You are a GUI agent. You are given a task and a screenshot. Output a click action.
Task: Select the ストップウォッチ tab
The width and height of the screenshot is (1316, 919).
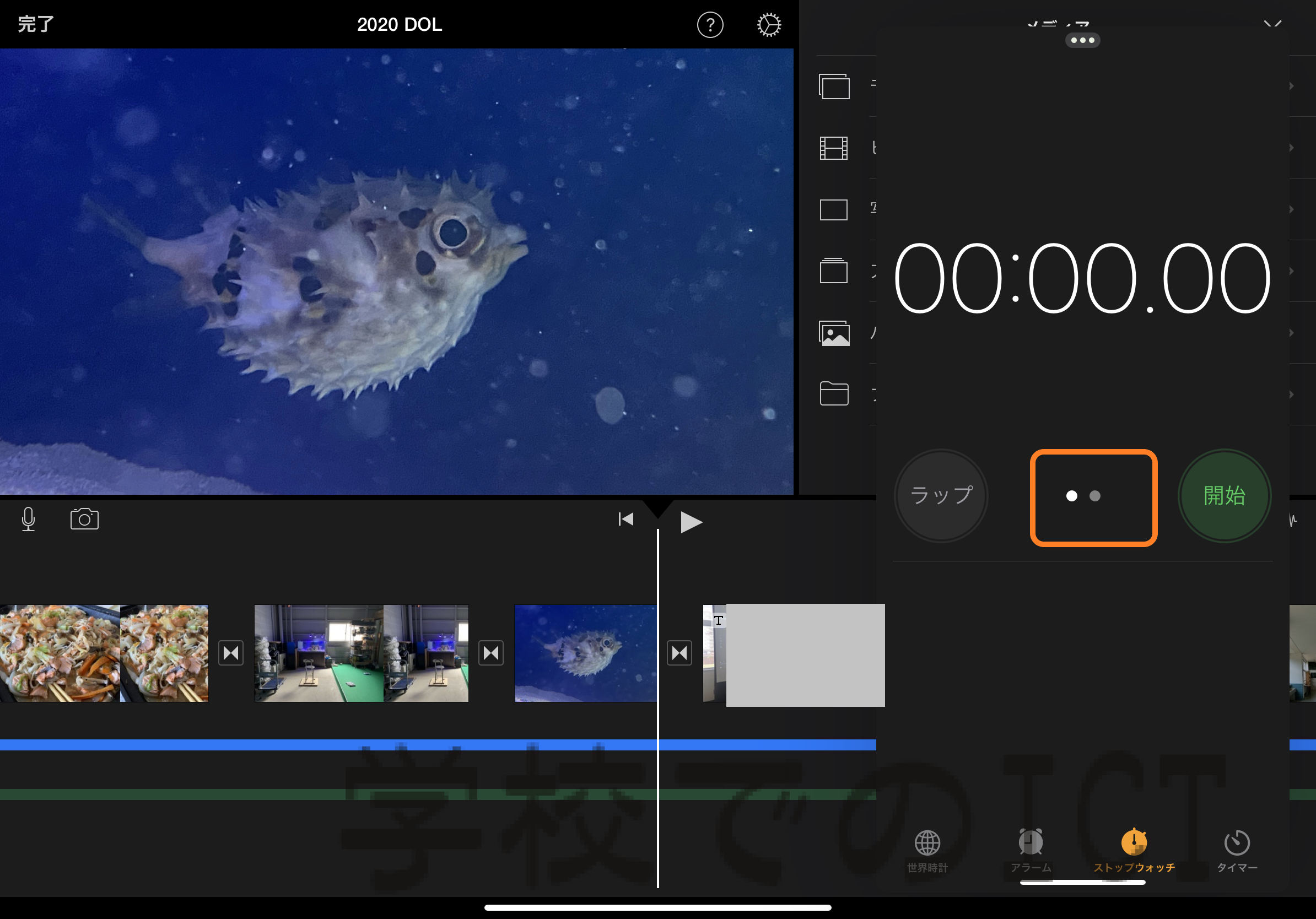pyautogui.click(x=1134, y=851)
